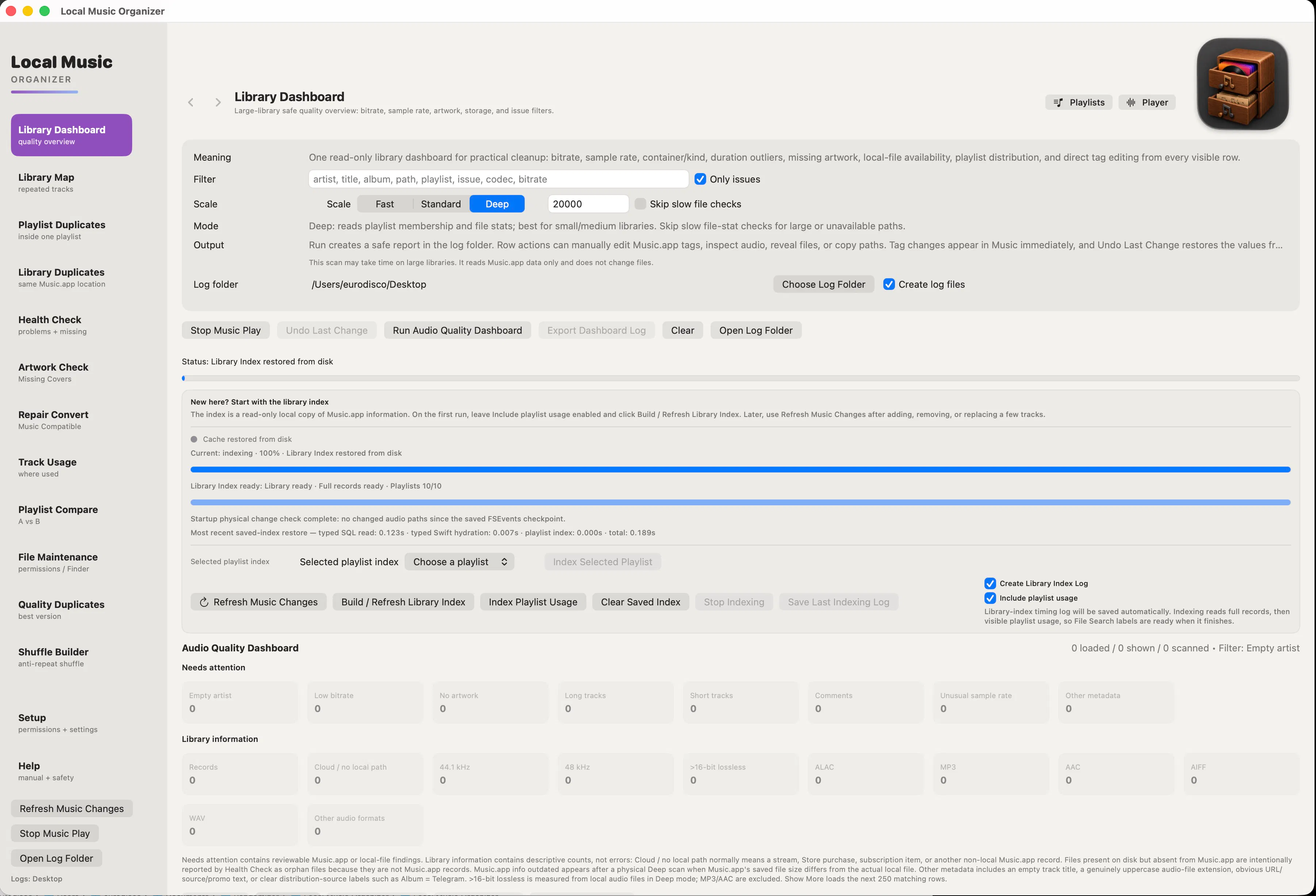1316x896 pixels.
Task: Open Playlist Compare section
Action: [71, 515]
